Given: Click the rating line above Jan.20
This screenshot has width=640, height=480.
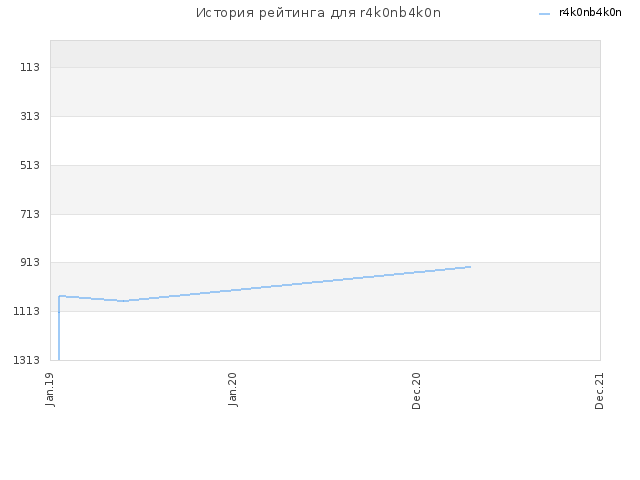Looking at the screenshot, I should click(x=233, y=290).
